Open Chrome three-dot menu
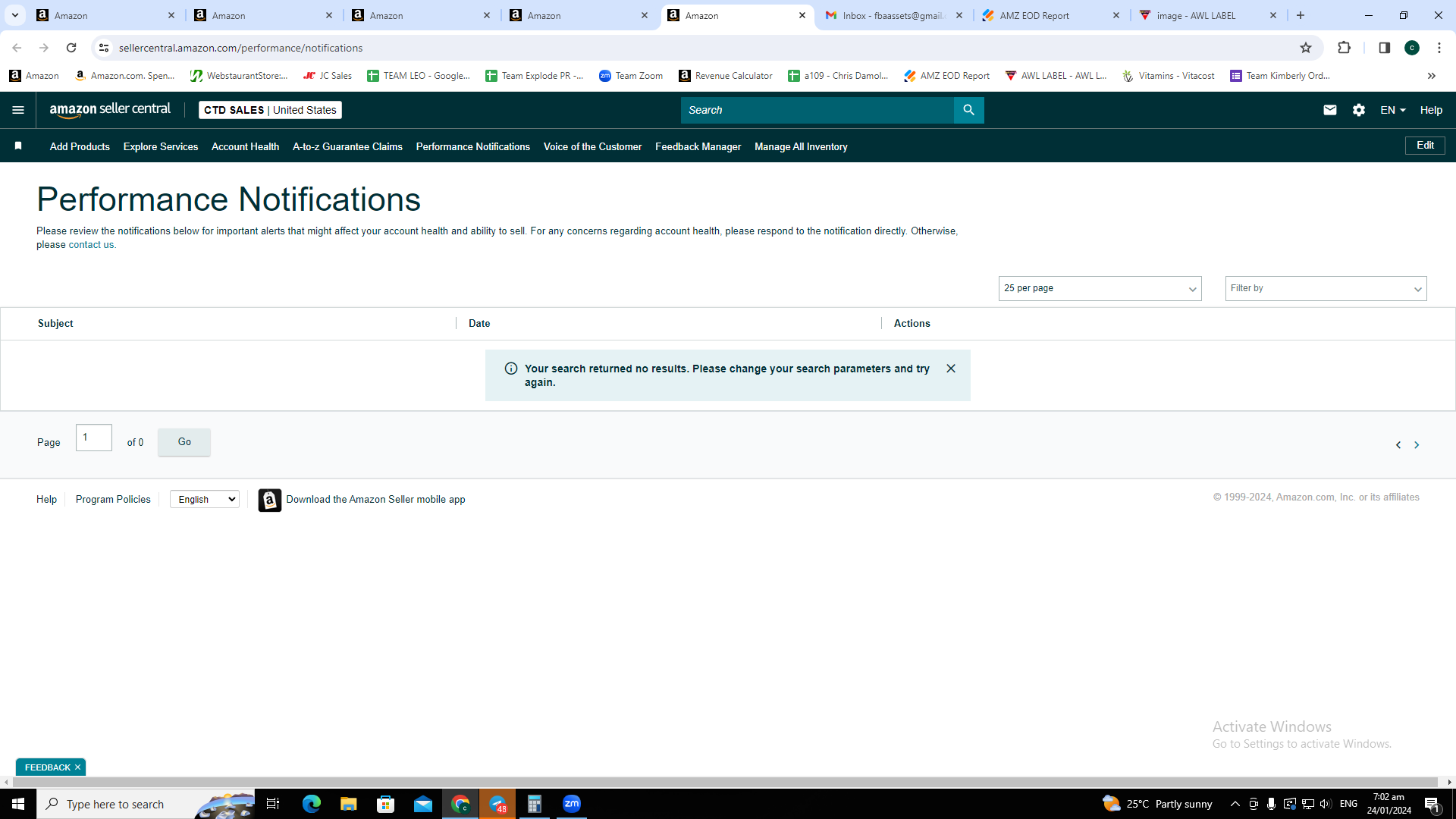 [1439, 48]
